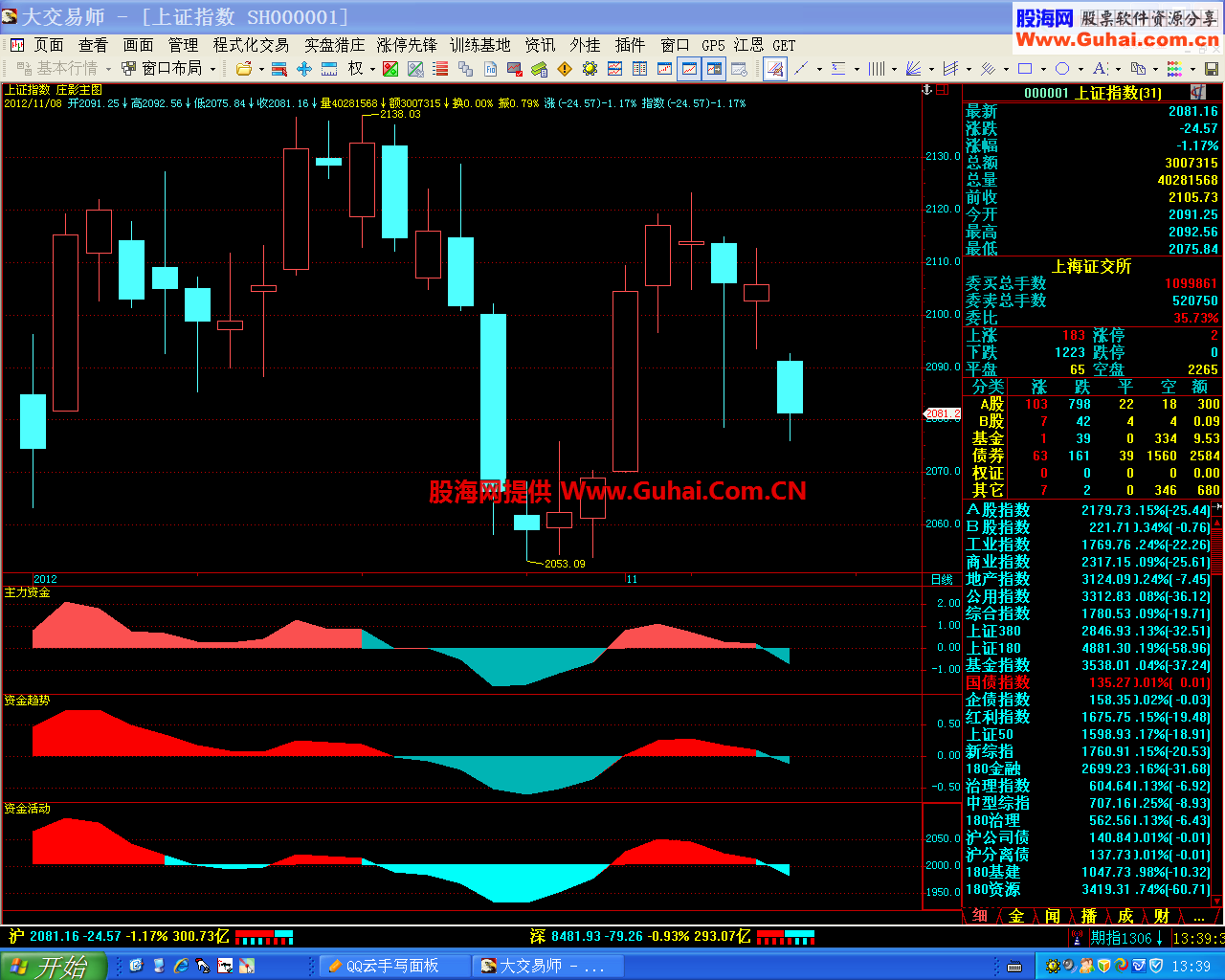Screen dimensions: 1225x980
Task: Select the text annotation A tool
Action: point(1099,69)
